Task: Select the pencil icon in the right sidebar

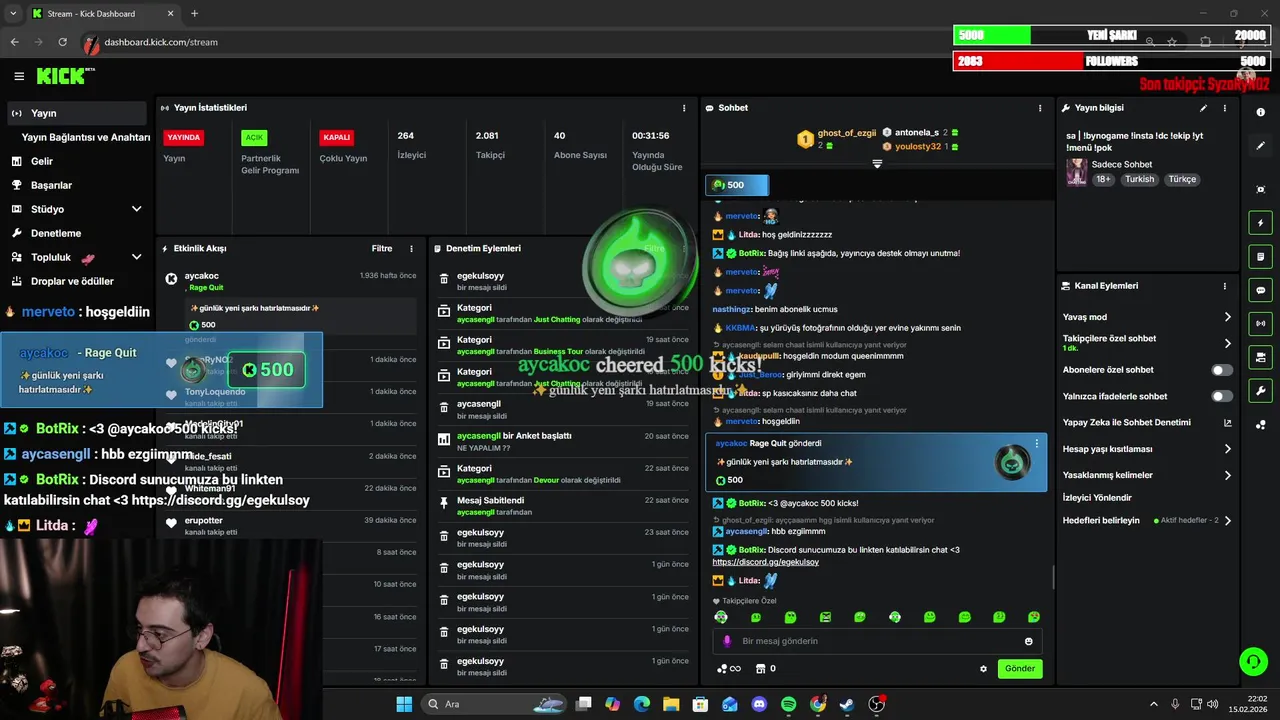Action: pyautogui.click(x=1260, y=146)
